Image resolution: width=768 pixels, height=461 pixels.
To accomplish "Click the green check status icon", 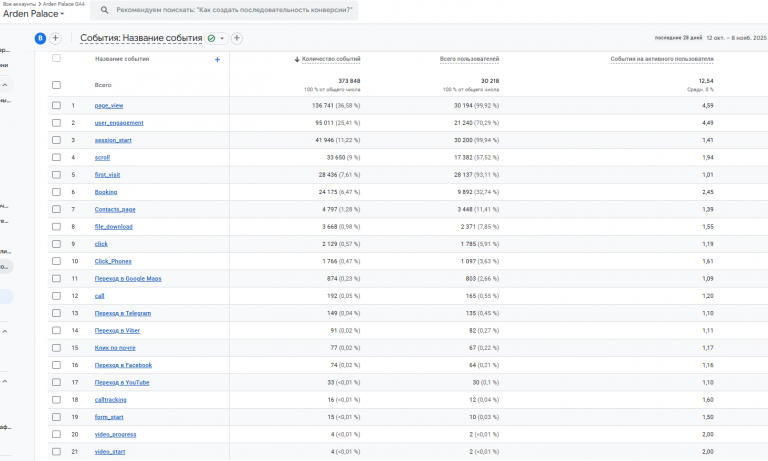I will coord(211,38).
